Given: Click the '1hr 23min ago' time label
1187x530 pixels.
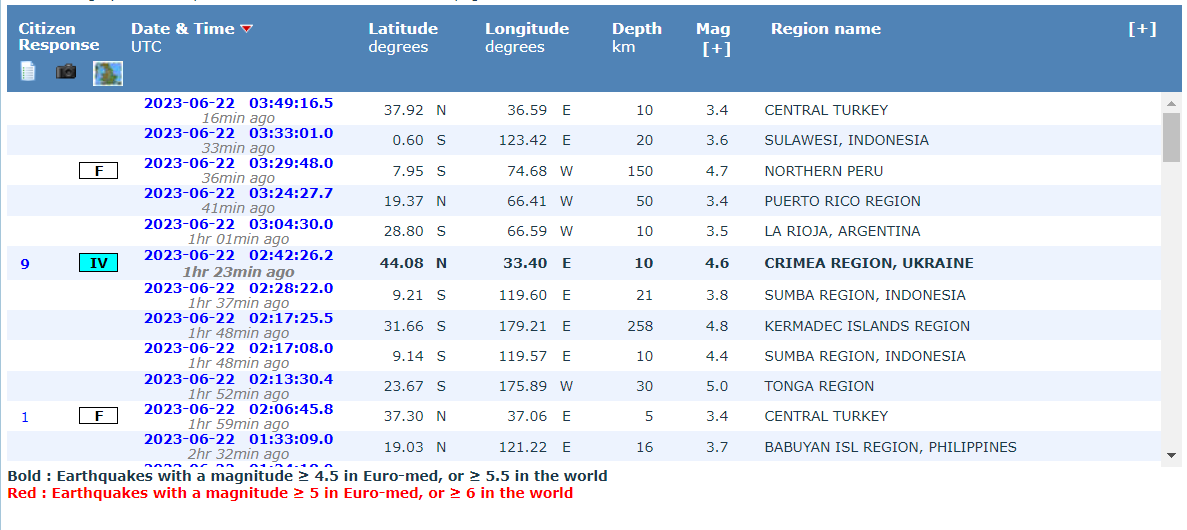Looking at the screenshot, I should (x=238, y=271).
